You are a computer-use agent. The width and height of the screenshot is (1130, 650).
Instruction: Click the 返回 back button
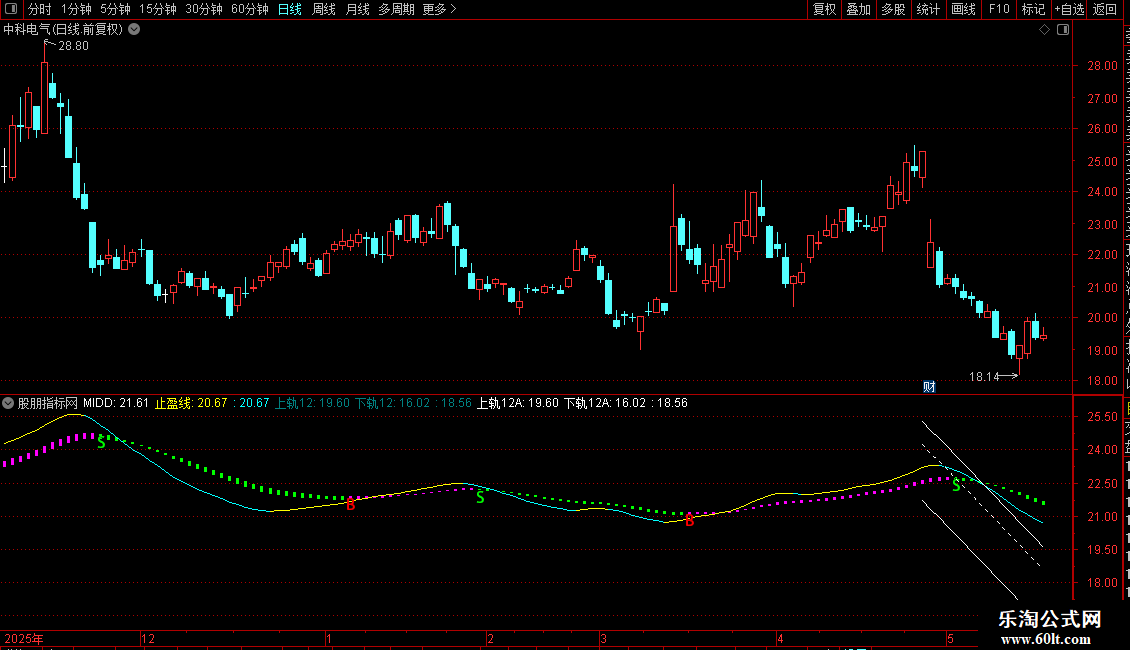(x=1105, y=9)
